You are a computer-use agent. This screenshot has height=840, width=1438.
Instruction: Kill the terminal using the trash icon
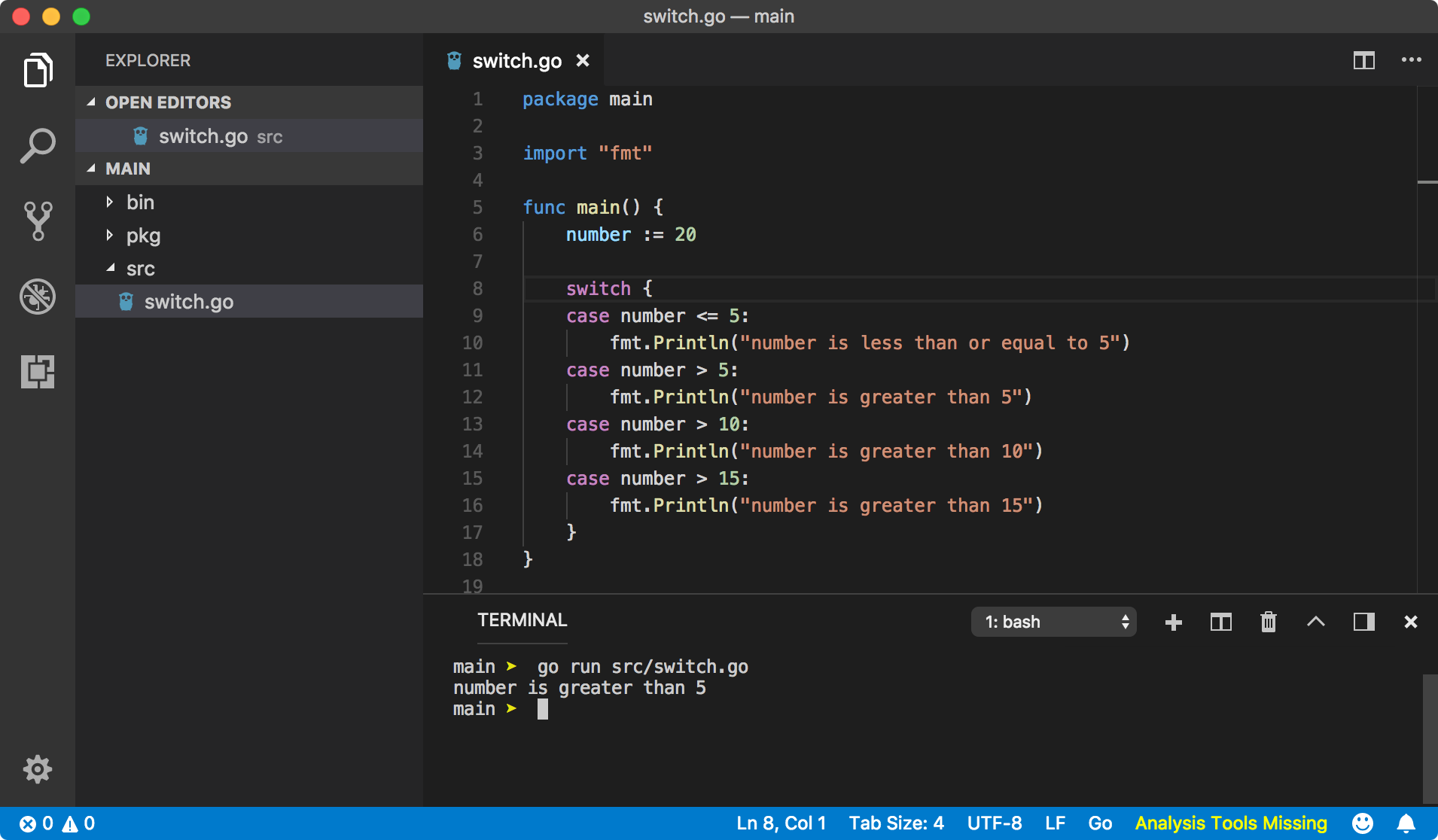1268,622
